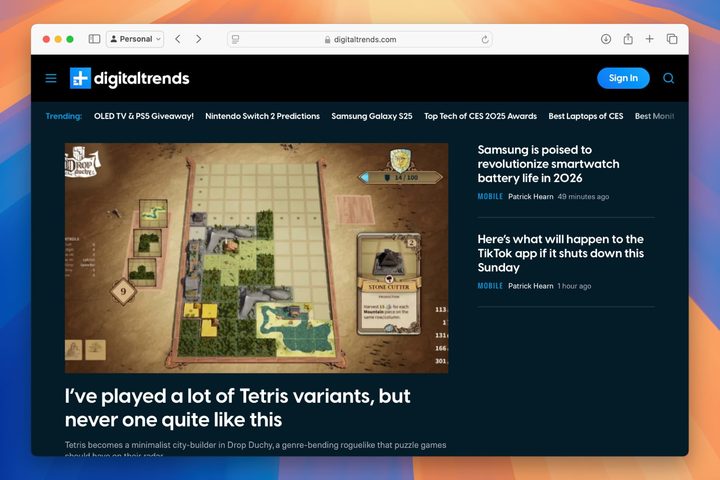Viewport: 720px width, 480px height.
Task: Click the Digital Trends logo
Action: pyautogui.click(x=129, y=78)
